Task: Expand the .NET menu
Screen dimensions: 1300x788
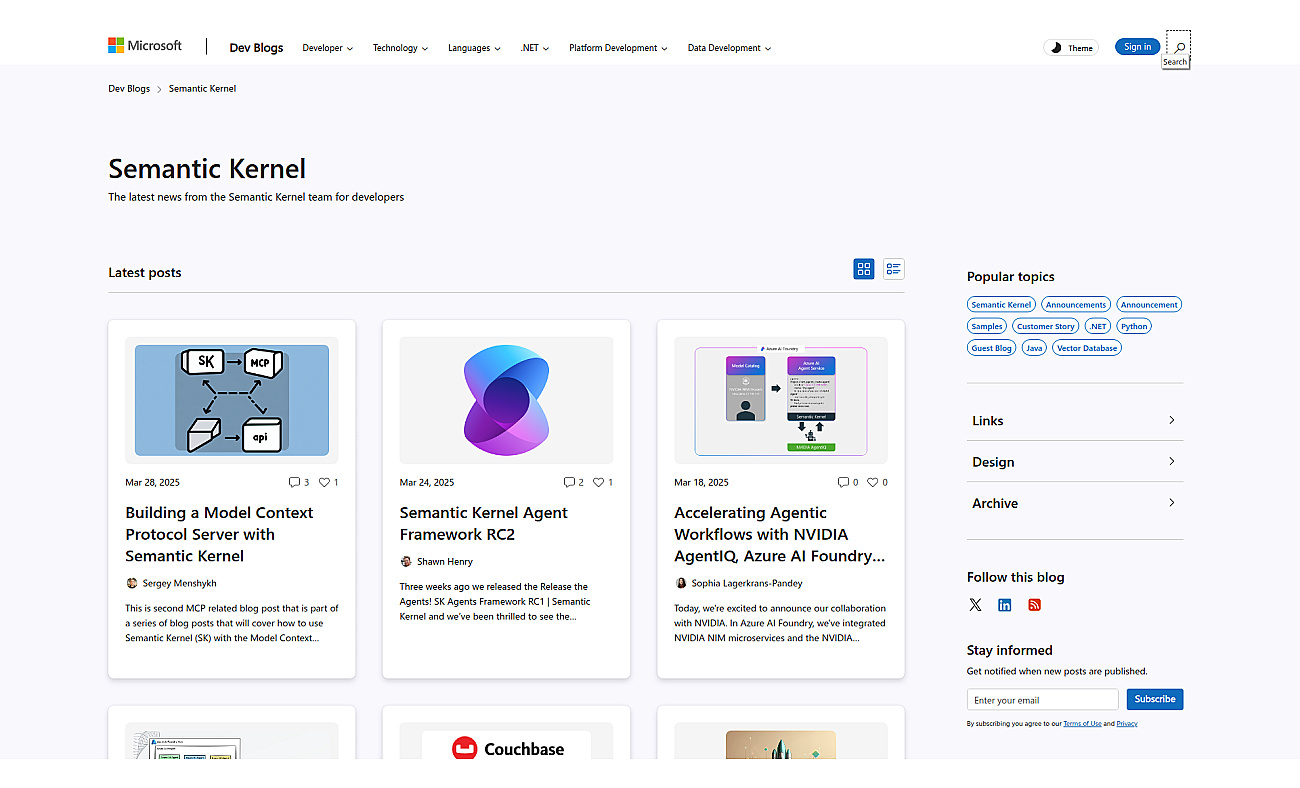Action: (535, 48)
